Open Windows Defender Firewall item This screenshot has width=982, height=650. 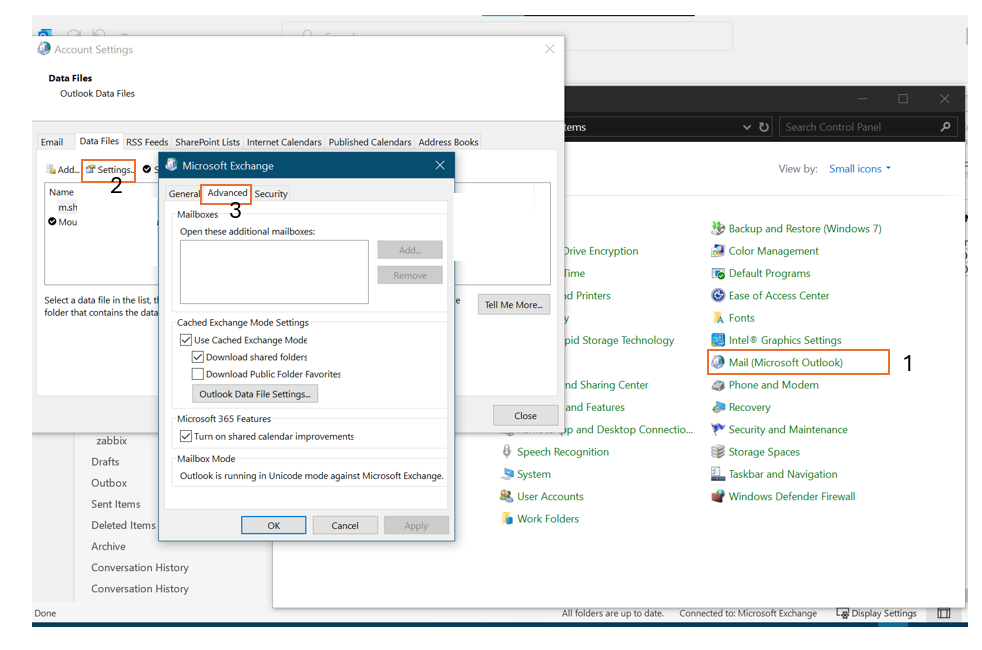[x=783, y=497]
